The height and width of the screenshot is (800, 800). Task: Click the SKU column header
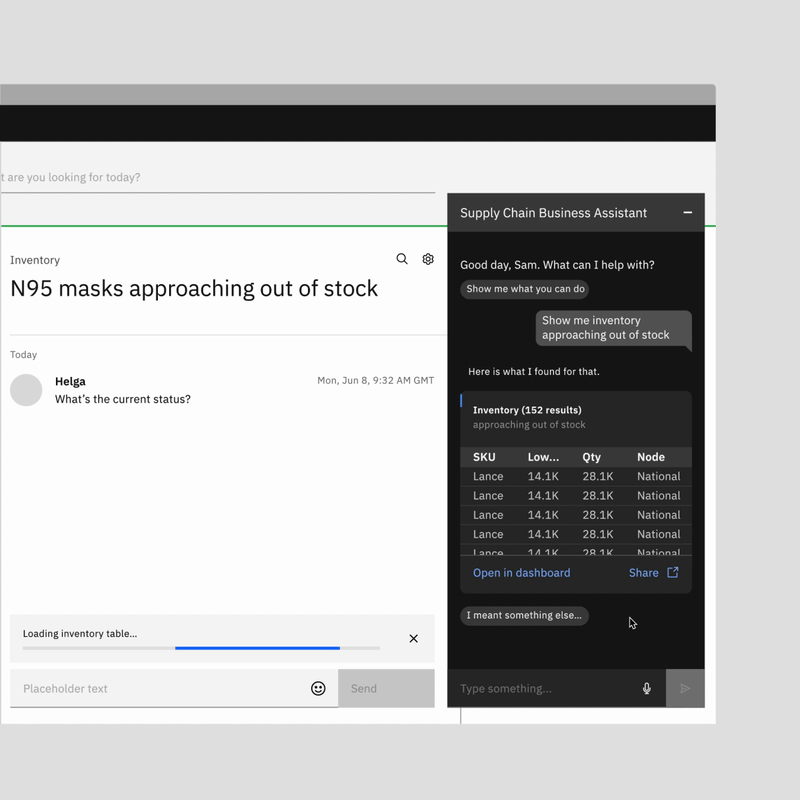click(x=484, y=457)
